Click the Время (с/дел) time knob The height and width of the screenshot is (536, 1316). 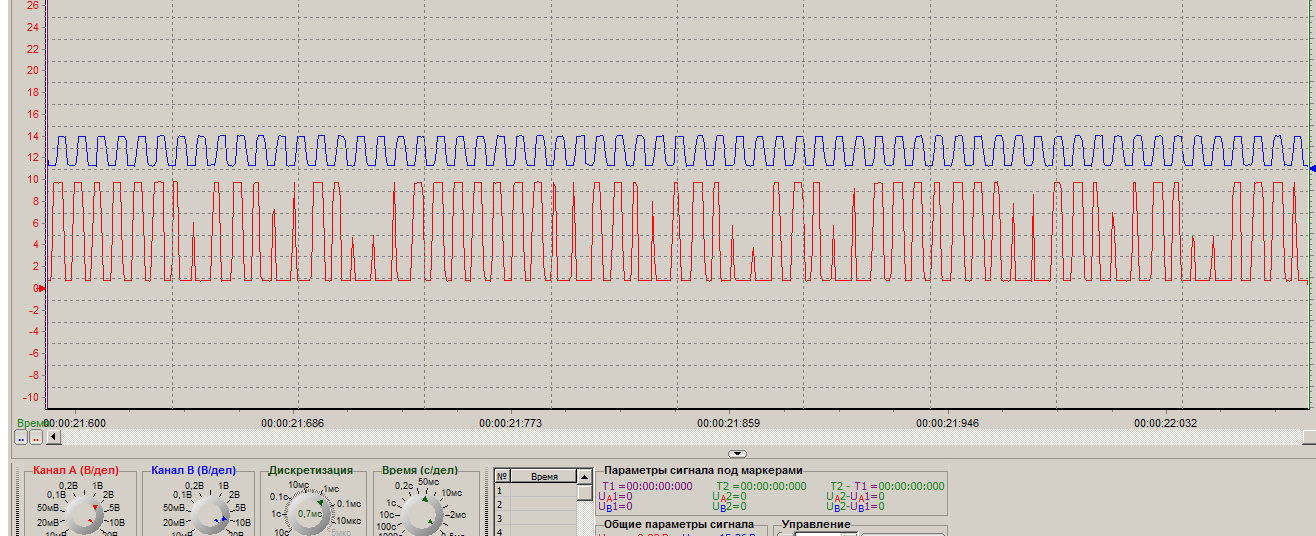(423, 516)
